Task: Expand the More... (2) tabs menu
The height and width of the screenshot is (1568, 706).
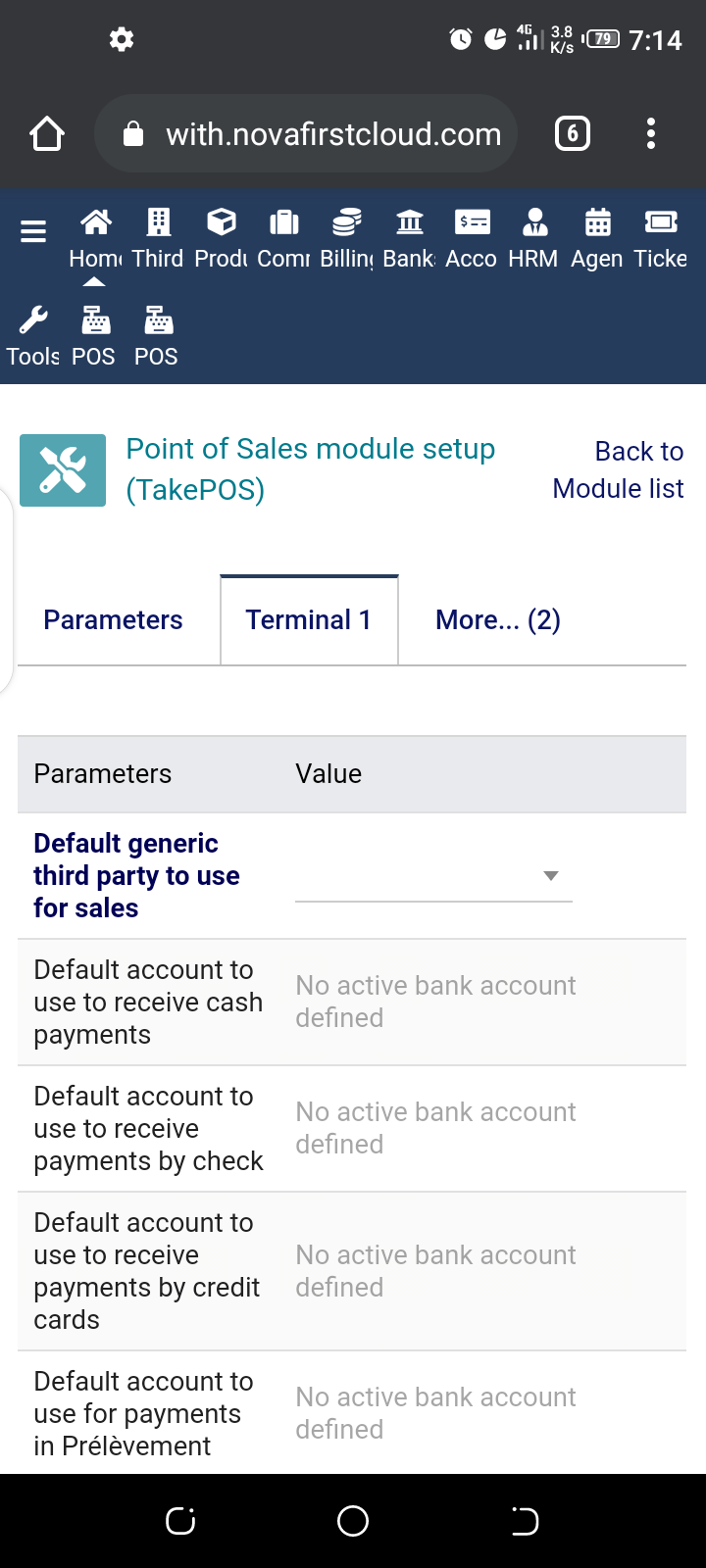Action: click(x=498, y=620)
